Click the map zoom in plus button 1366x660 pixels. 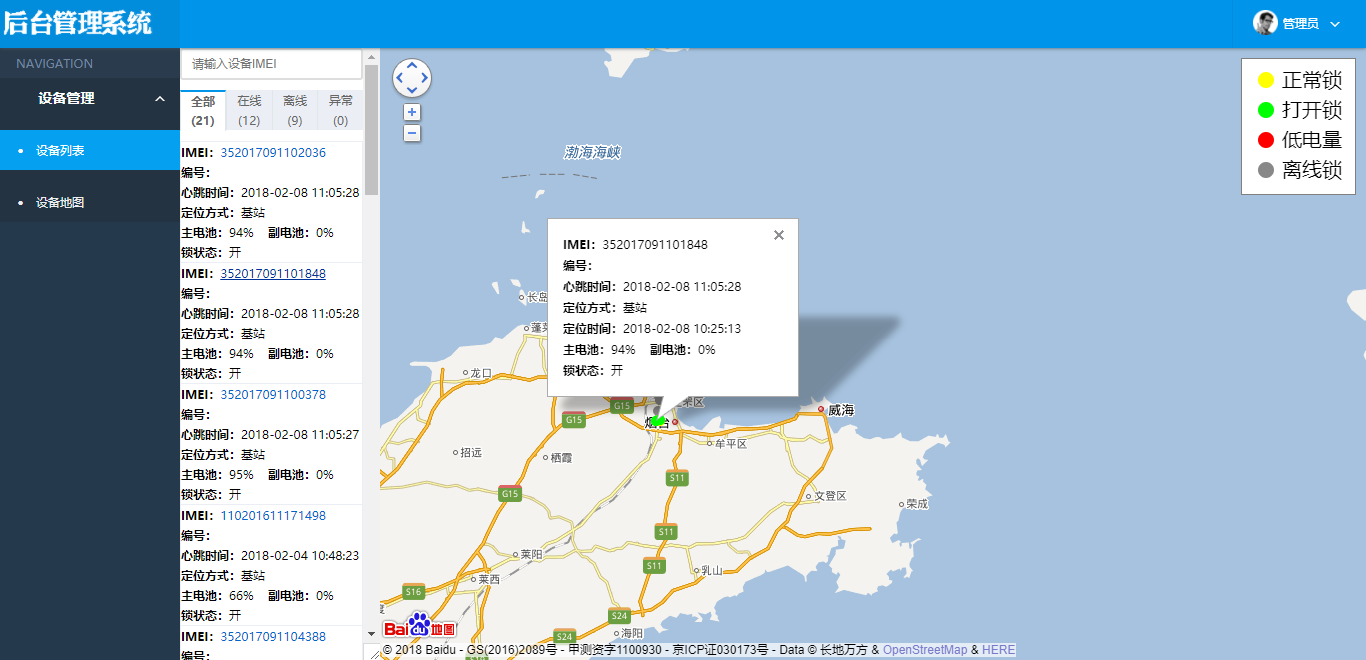pyautogui.click(x=412, y=112)
